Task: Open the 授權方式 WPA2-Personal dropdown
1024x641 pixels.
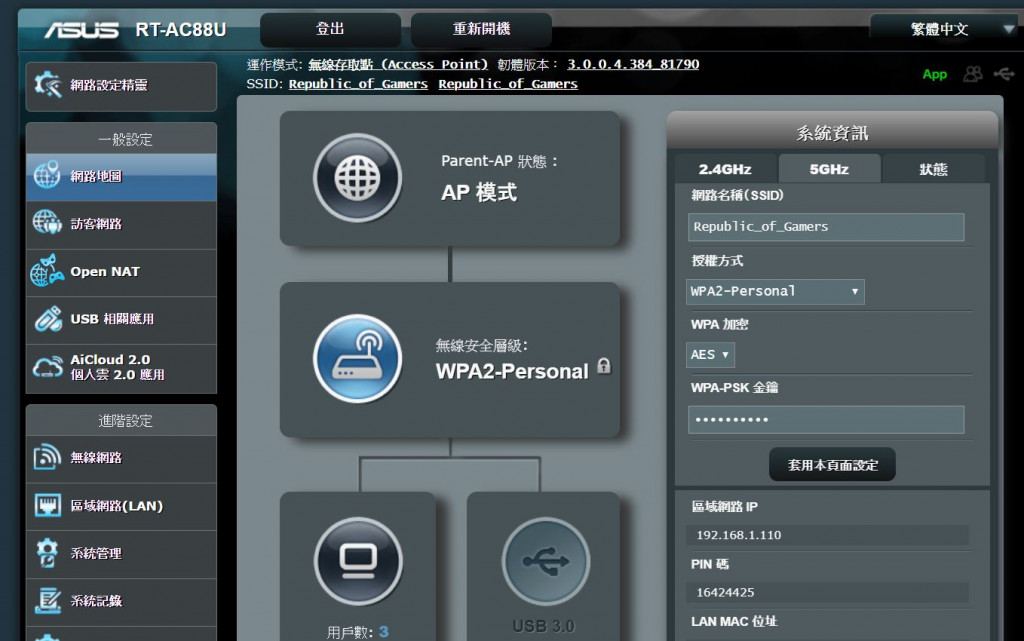Action: (775, 292)
